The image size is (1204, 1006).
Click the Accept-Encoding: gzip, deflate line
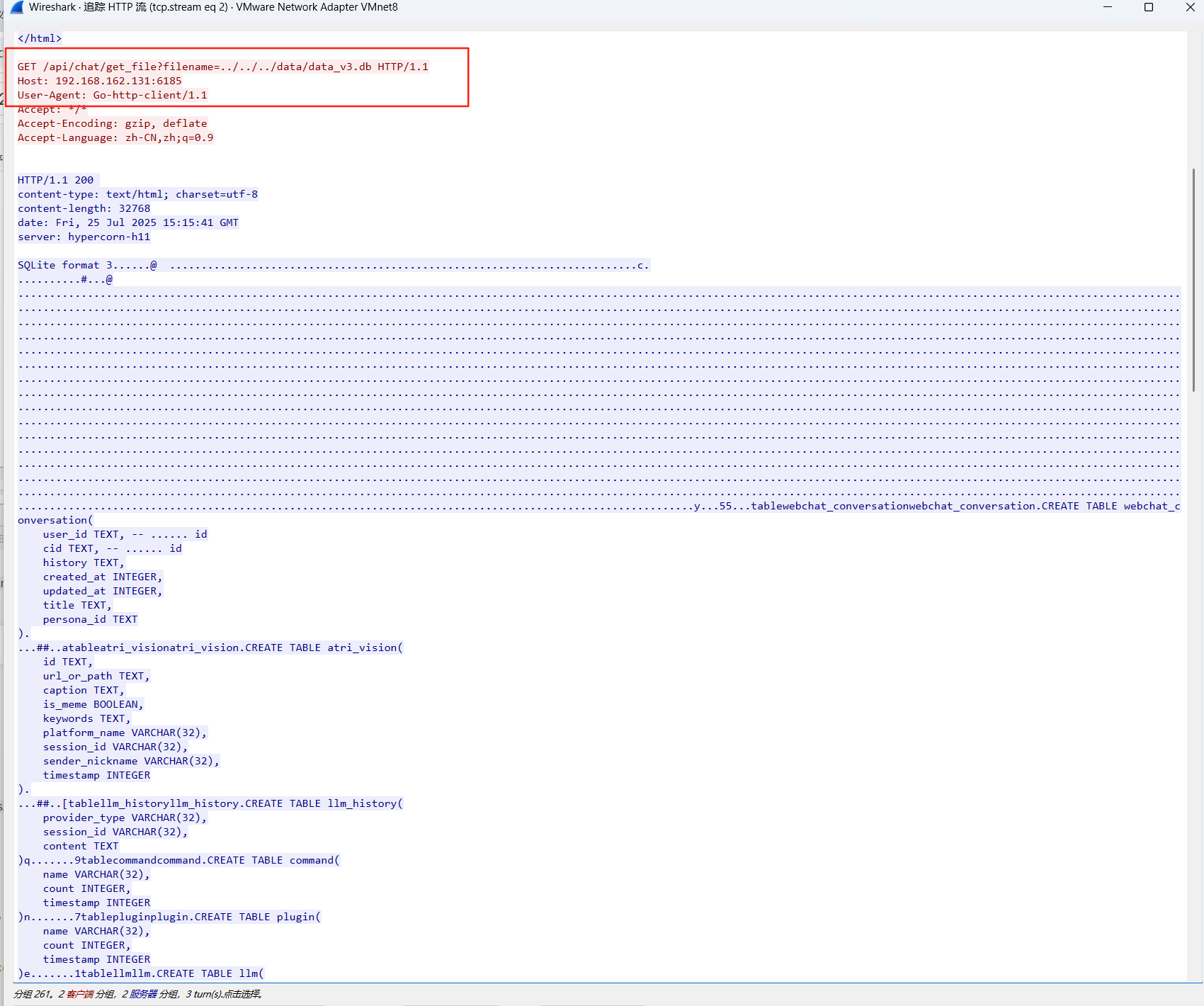click(113, 123)
